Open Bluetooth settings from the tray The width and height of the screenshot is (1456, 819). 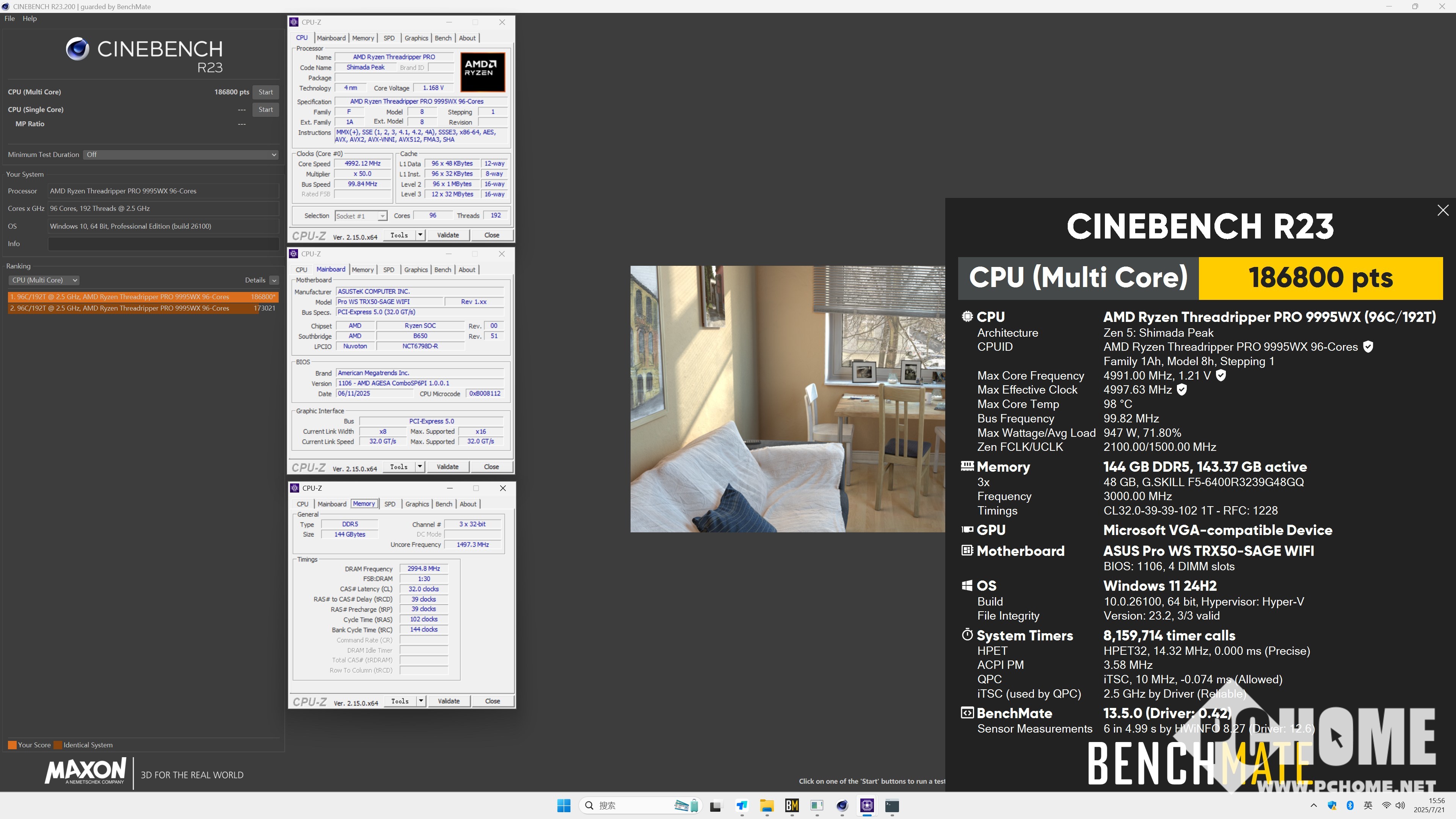(x=1350, y=805)
